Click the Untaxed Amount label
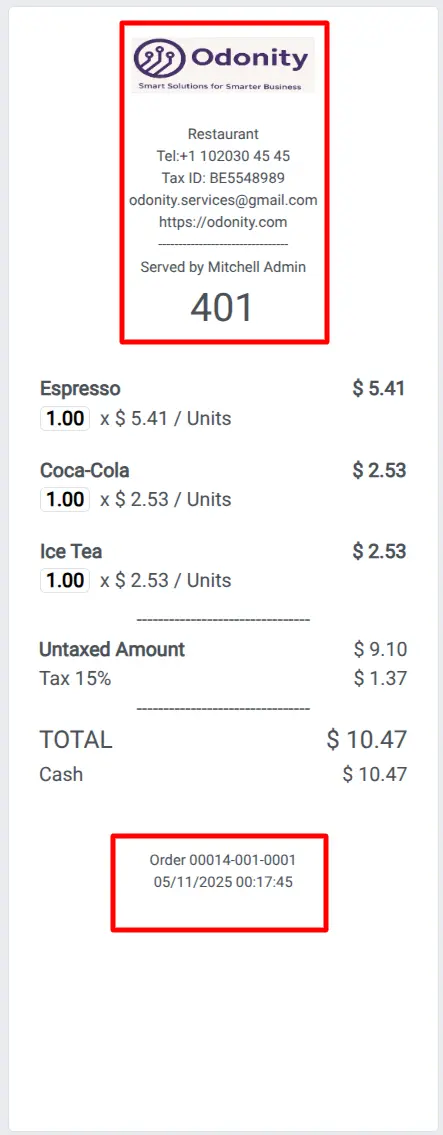Image resolution: width=443 pixels, height=1135 pixels. point(112,649)
